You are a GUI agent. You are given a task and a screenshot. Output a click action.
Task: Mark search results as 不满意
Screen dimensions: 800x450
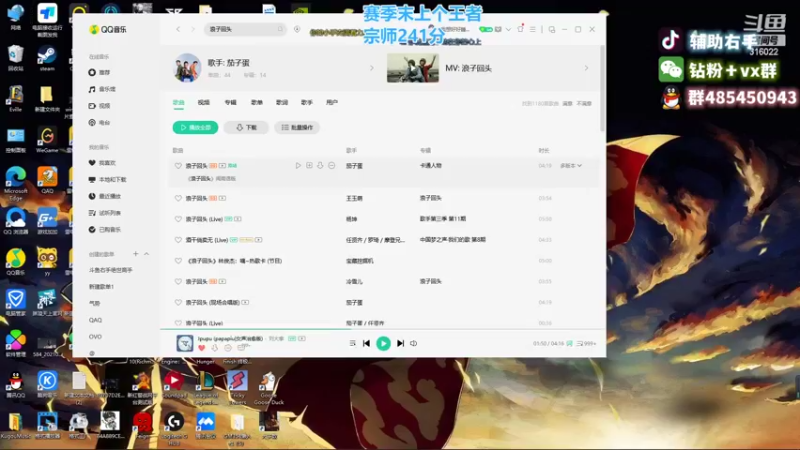click(x=584, y=104)
